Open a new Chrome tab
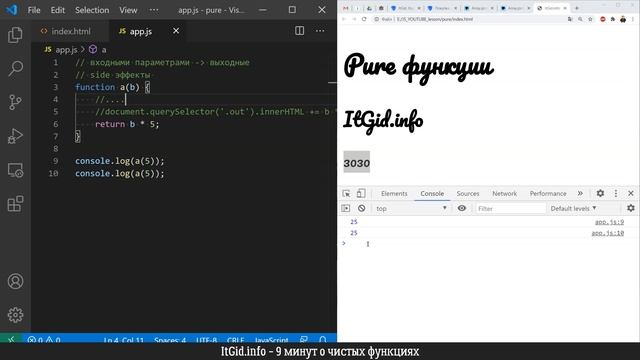 coord(577,8)
